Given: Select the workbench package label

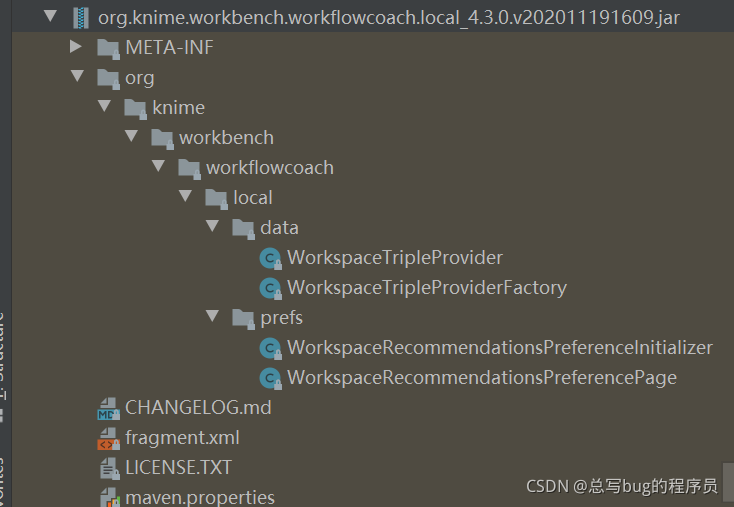Looking at the screenshot, I should [226, 138].
